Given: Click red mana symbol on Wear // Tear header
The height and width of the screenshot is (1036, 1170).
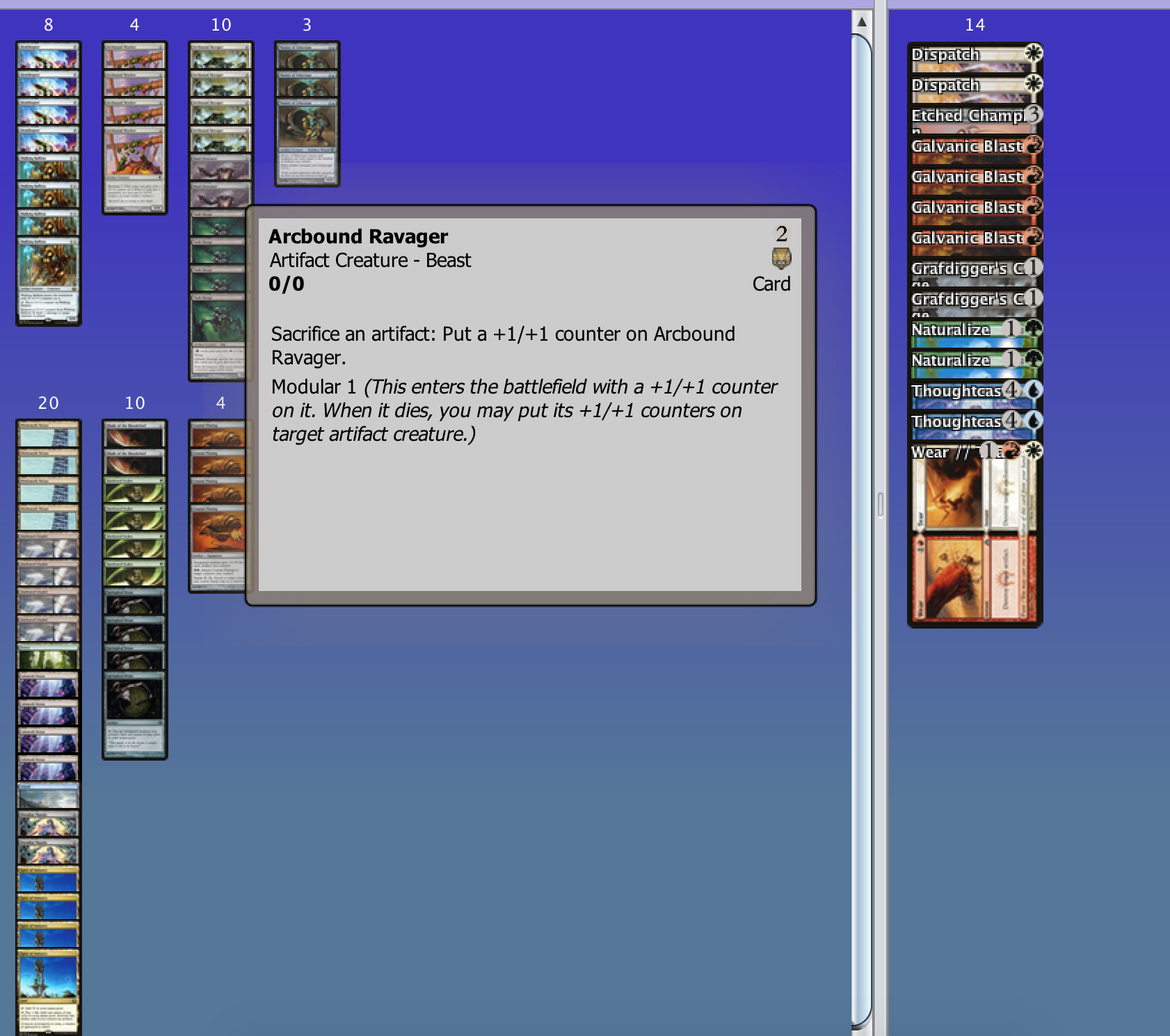Looking at the screenshot, I should (1011, 451).
